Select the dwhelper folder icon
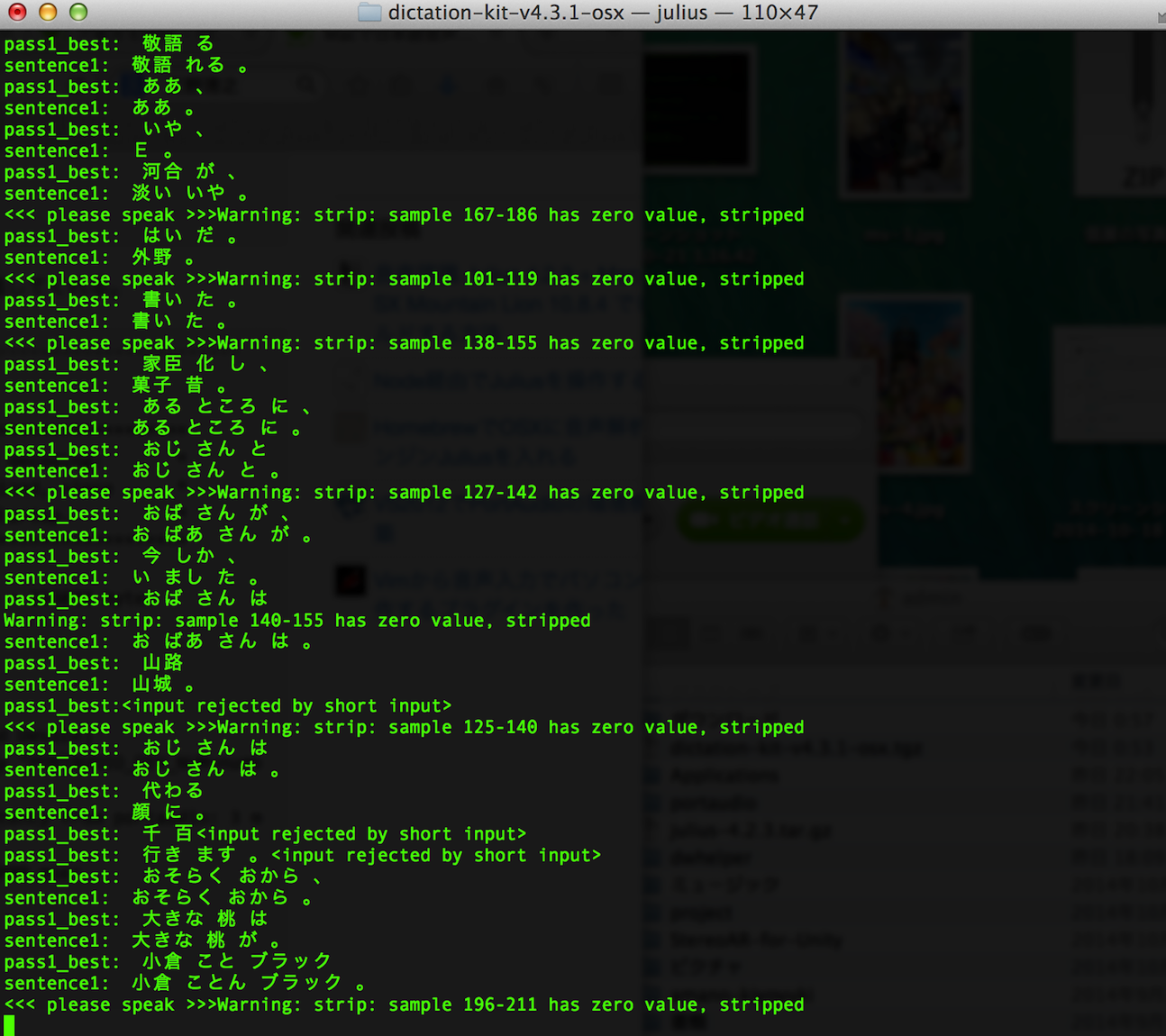 (651, 858)
